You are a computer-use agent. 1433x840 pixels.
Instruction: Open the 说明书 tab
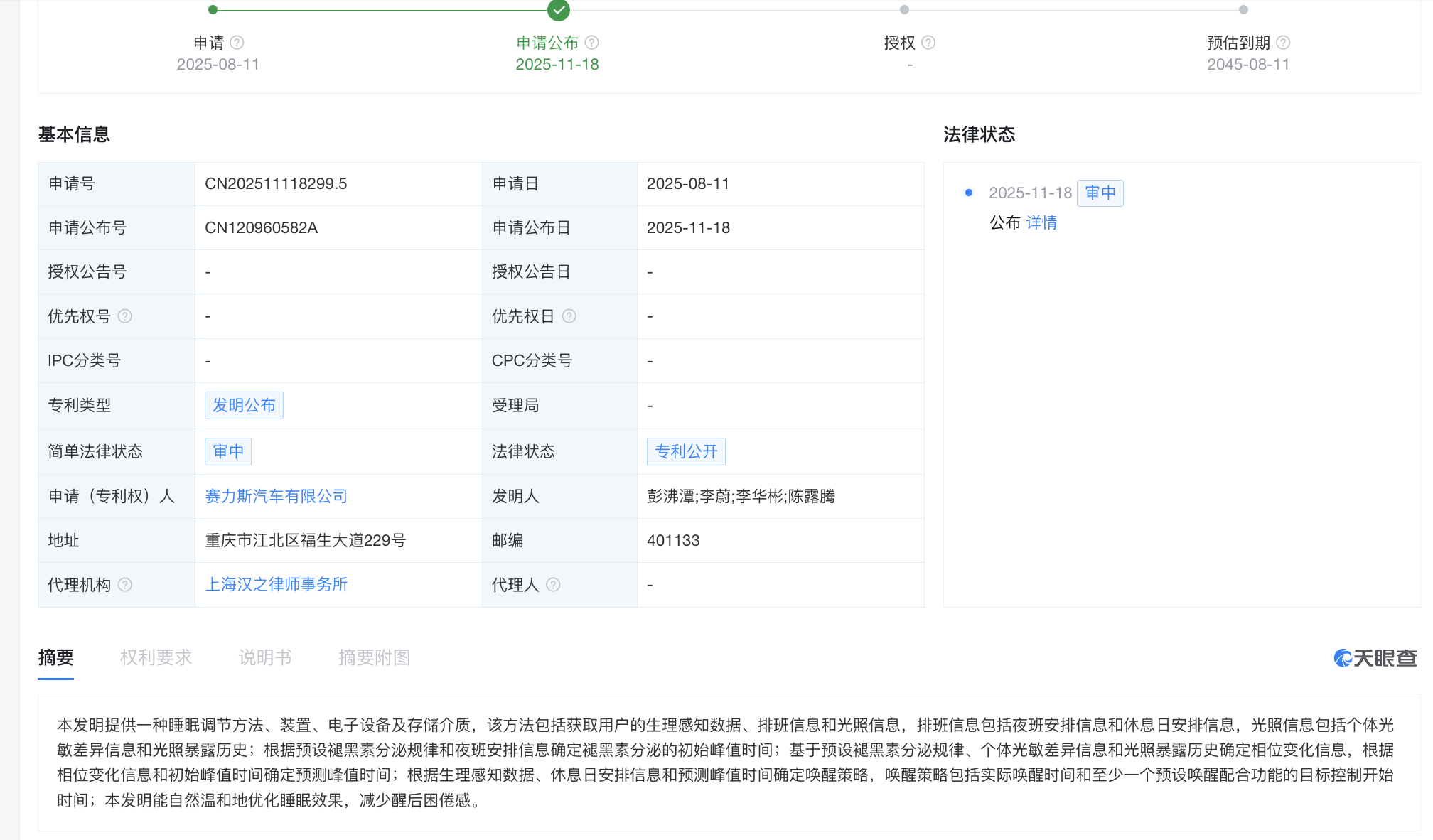264,657
